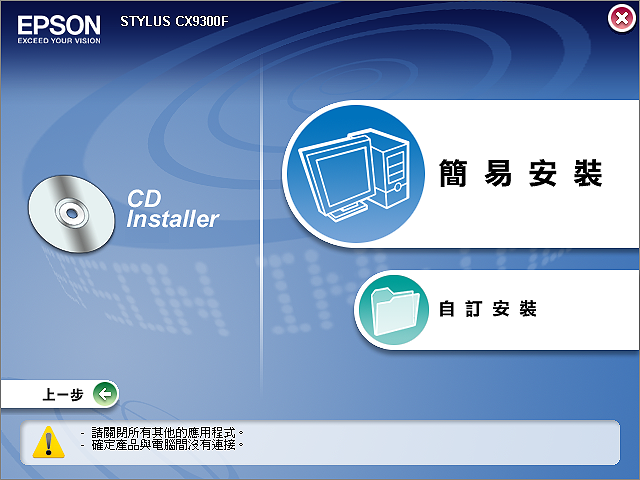Click the CD disc icon
The image size is (640, 480).
71,214
